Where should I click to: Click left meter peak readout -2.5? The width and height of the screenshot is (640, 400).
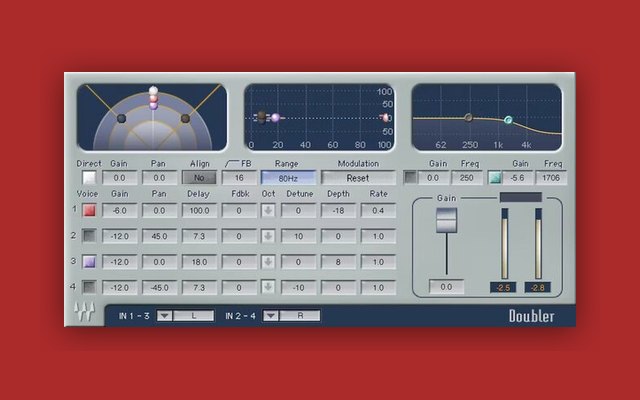(503, 288)
